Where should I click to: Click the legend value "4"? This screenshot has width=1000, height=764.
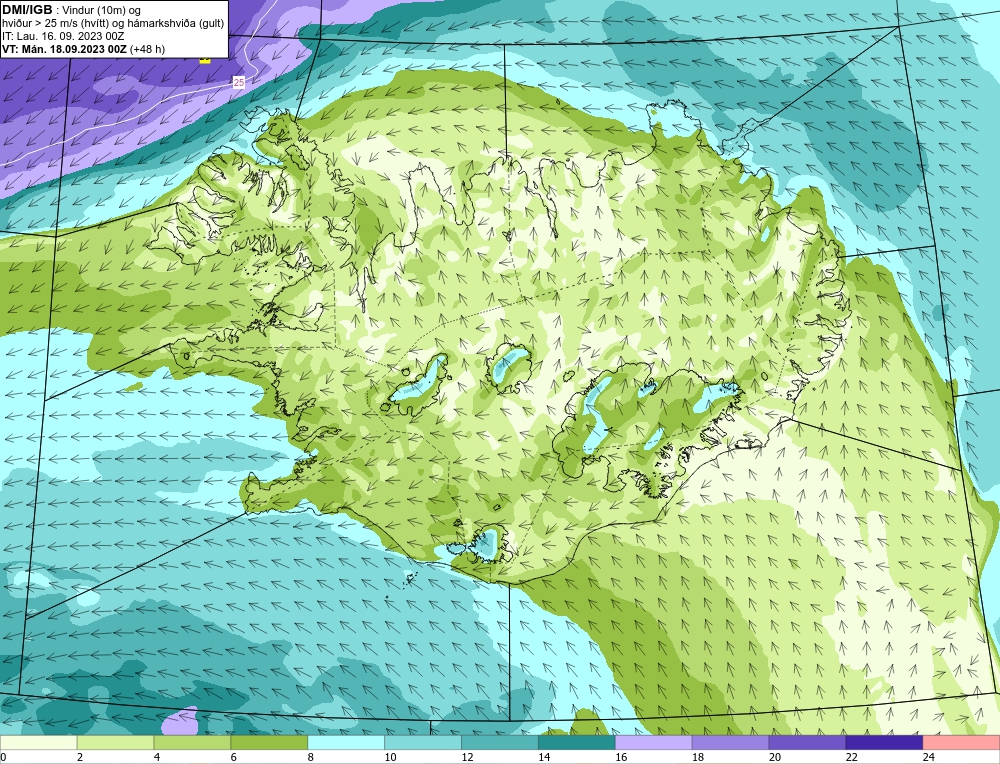(157, 757)
